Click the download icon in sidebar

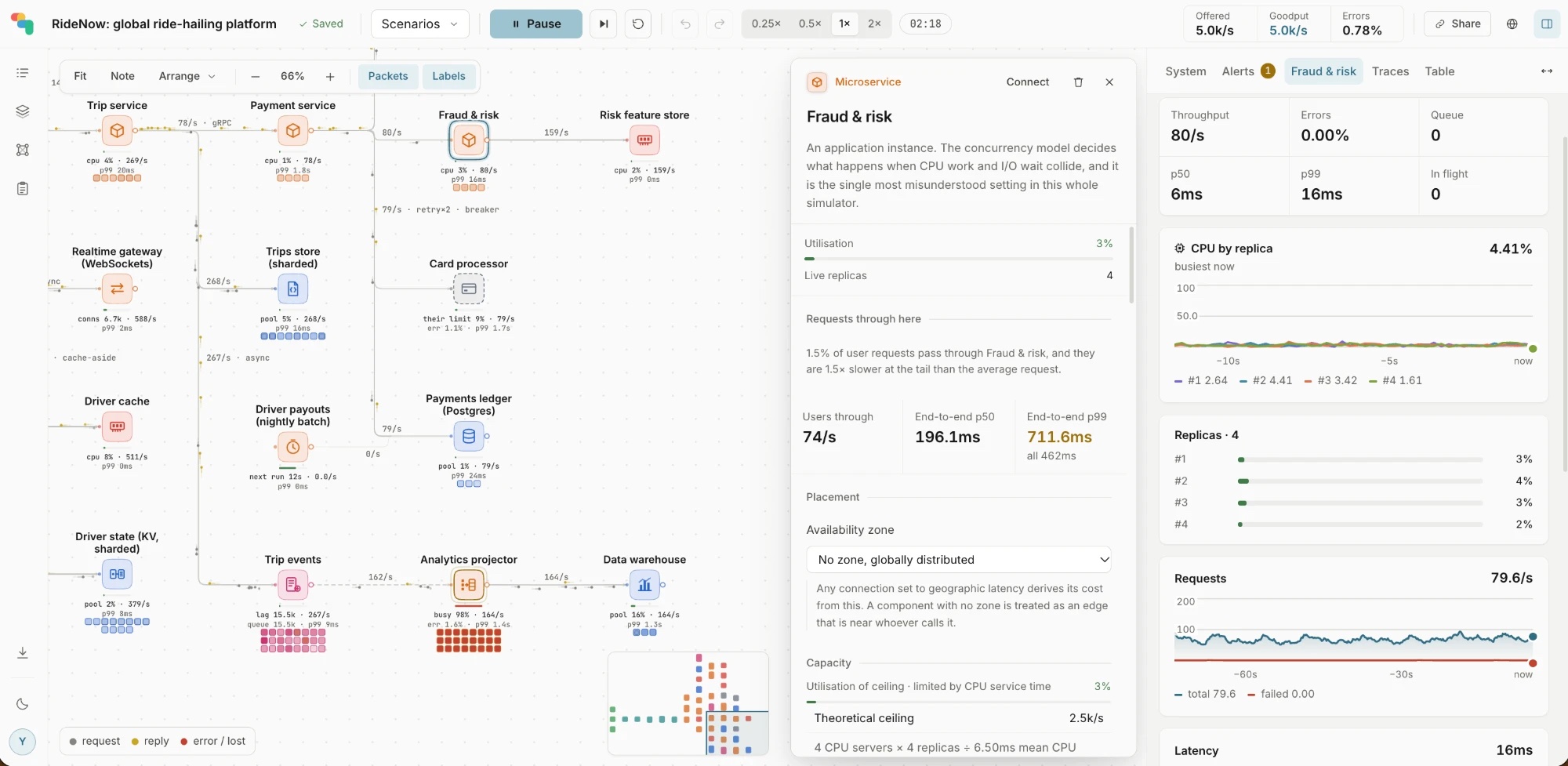pos(23,652)
